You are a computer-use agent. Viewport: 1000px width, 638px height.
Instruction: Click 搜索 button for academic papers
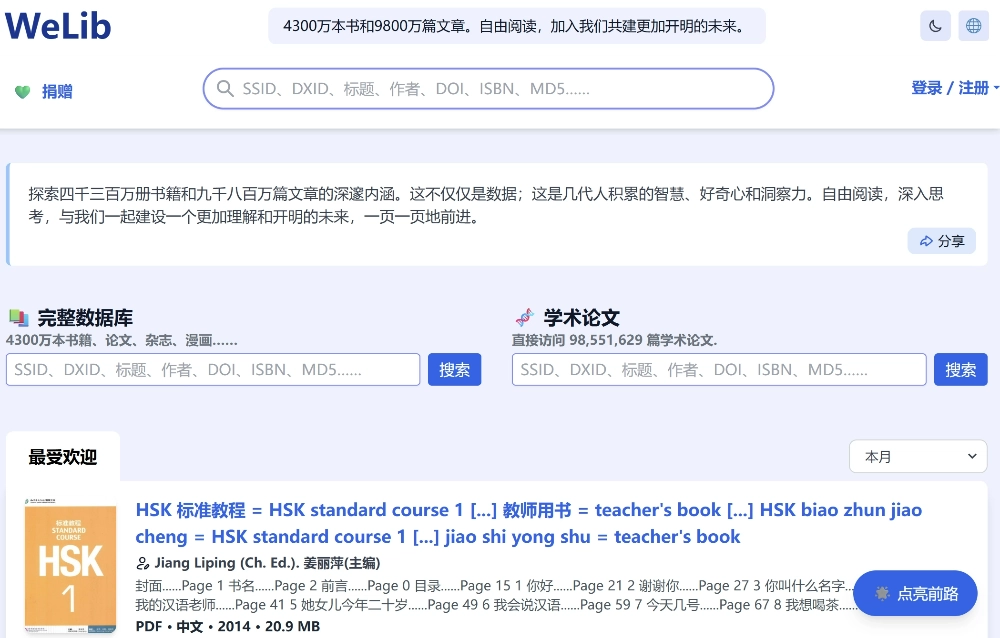click(x=960, y=370)
